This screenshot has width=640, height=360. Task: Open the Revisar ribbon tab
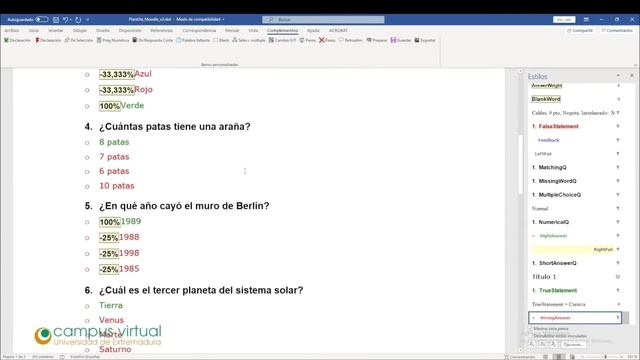click(232, 31)
